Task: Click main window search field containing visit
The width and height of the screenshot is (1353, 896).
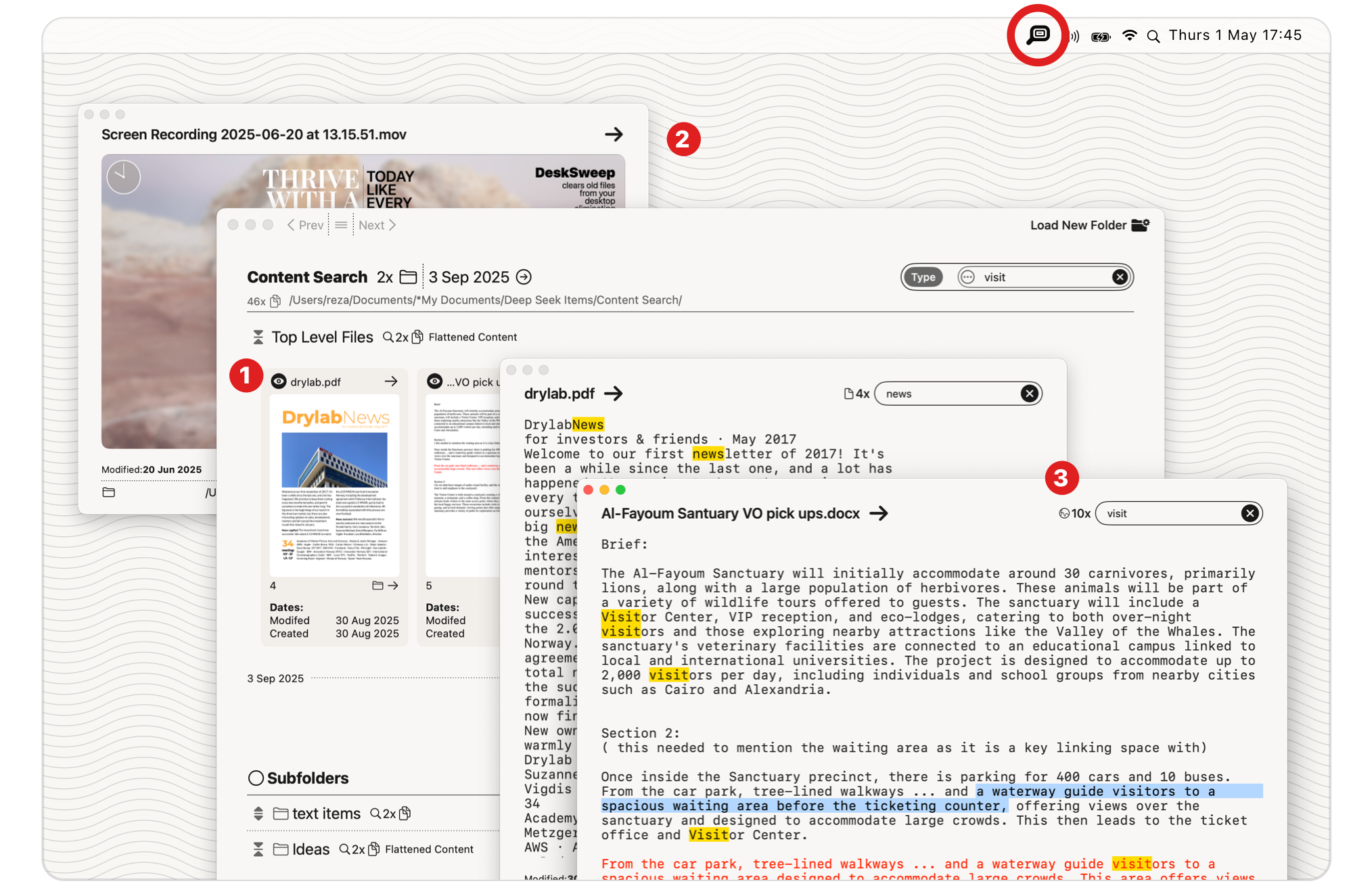Action: 1045,277
